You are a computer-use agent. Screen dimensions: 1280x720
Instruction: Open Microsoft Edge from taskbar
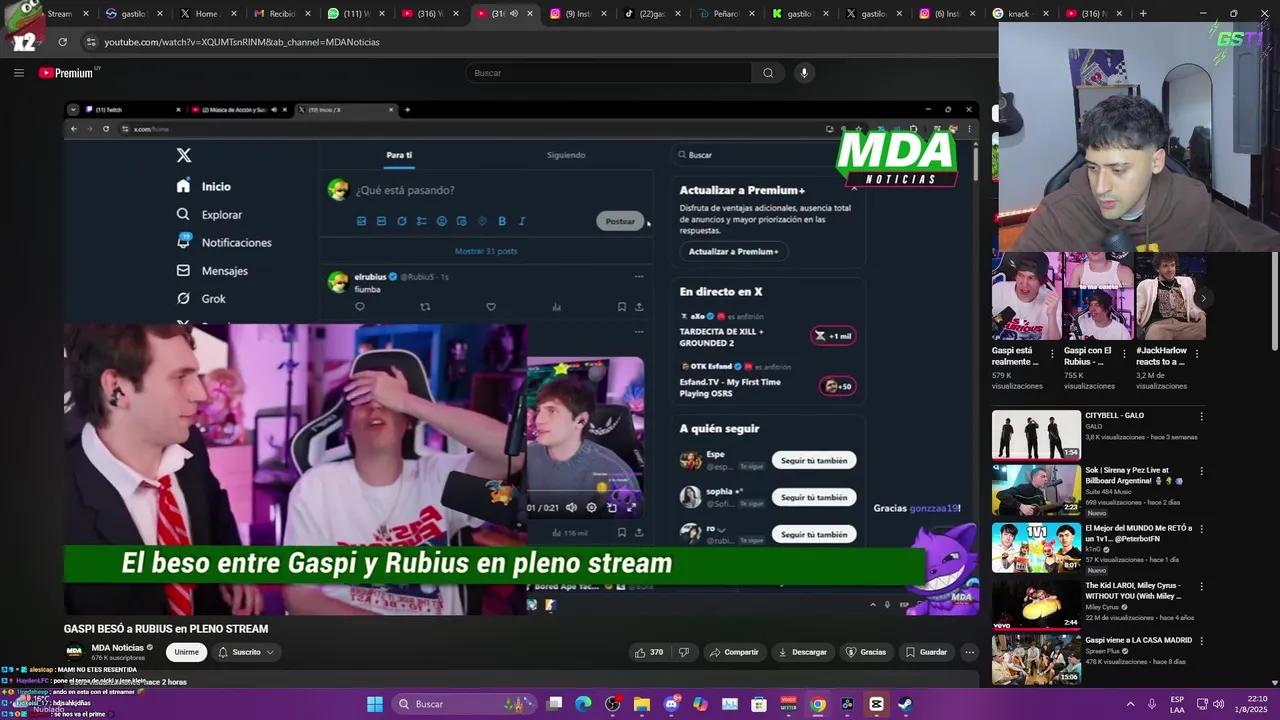(x=584, y=704)
